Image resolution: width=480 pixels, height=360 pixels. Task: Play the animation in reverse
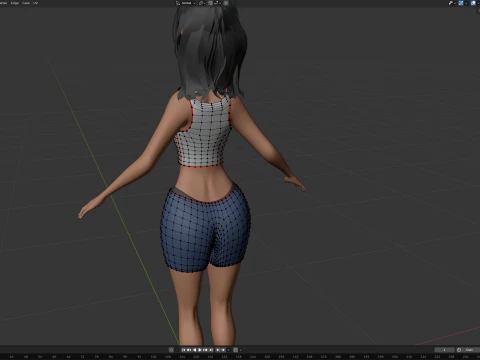click(x=195, y=350)
